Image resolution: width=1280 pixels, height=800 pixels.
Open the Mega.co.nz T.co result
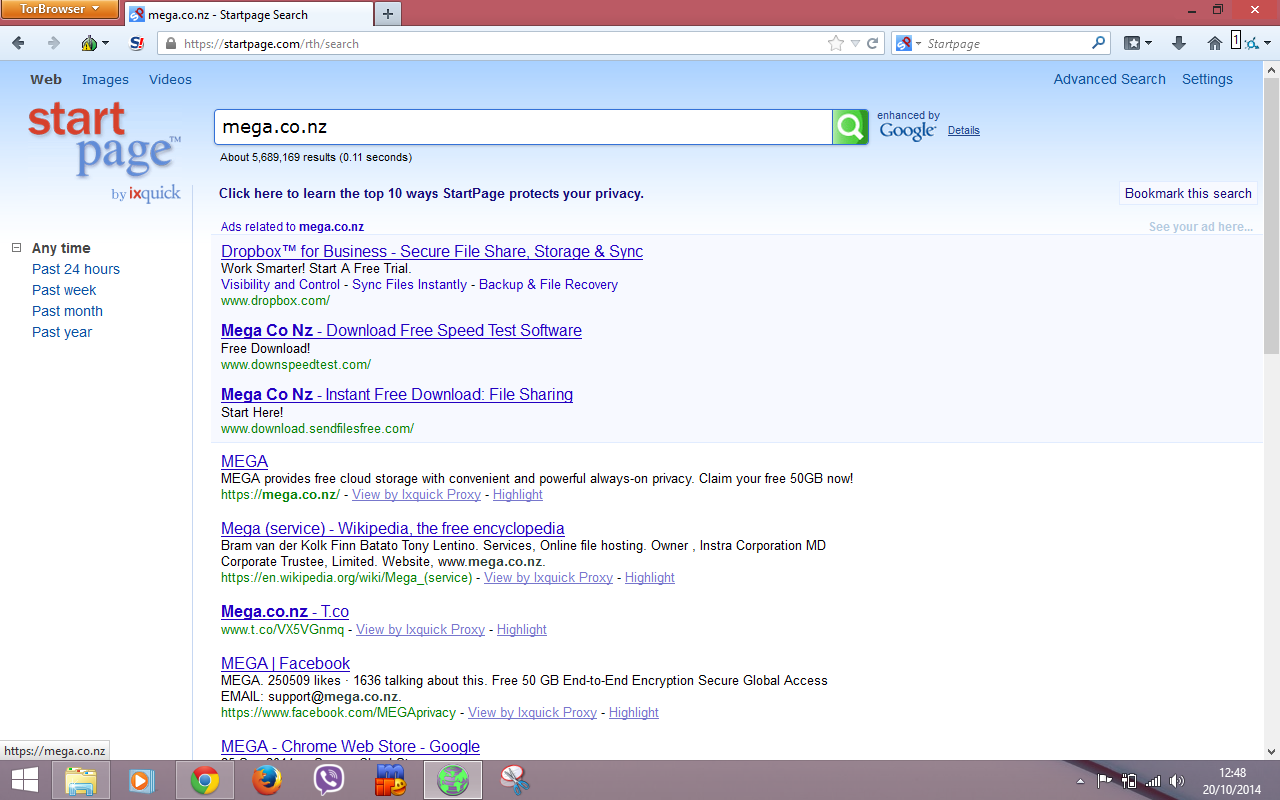(x=285, y=612)
